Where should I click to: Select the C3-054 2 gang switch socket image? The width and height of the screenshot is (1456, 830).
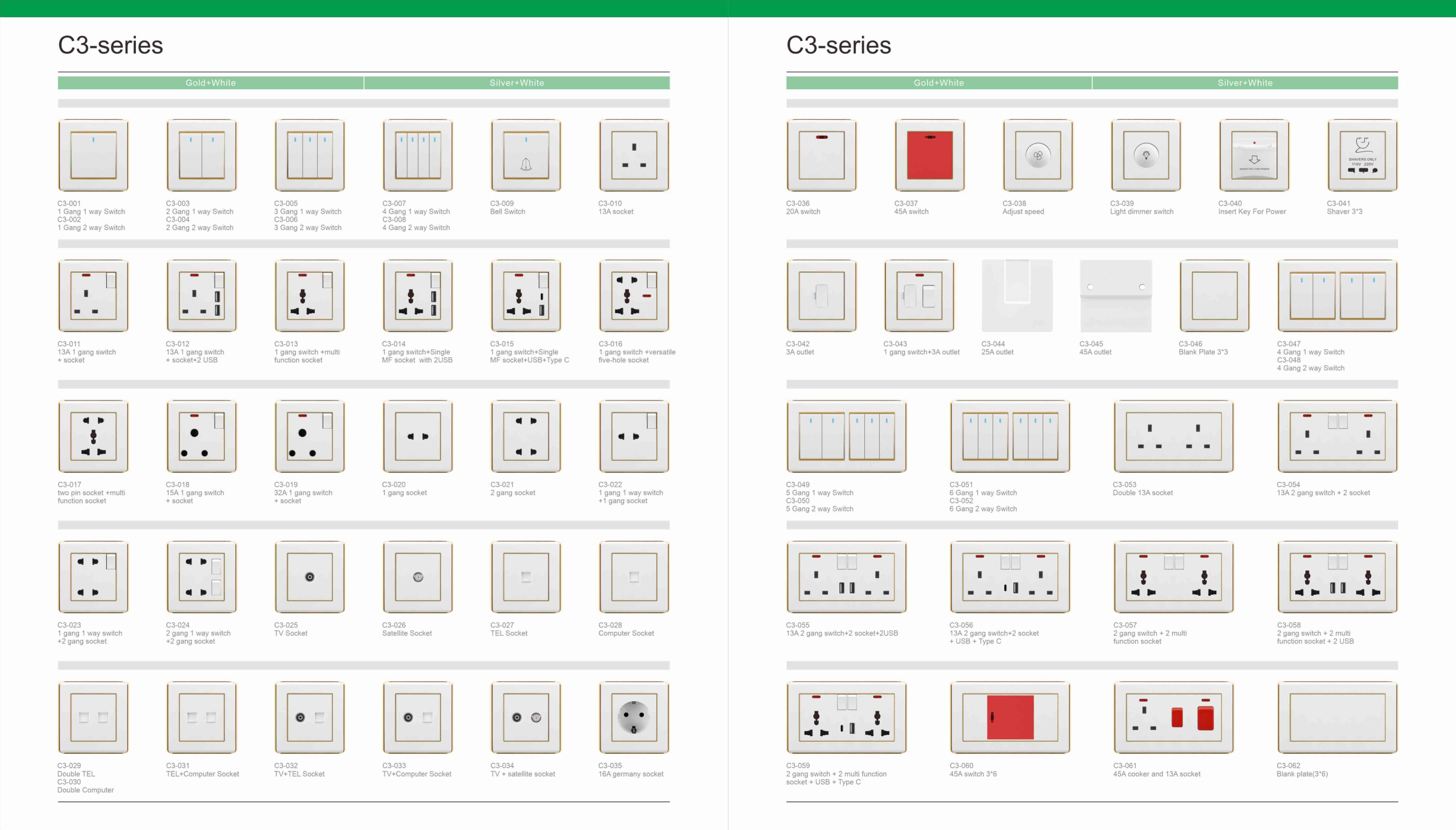pyautogui.click(x=1337, y=437)
